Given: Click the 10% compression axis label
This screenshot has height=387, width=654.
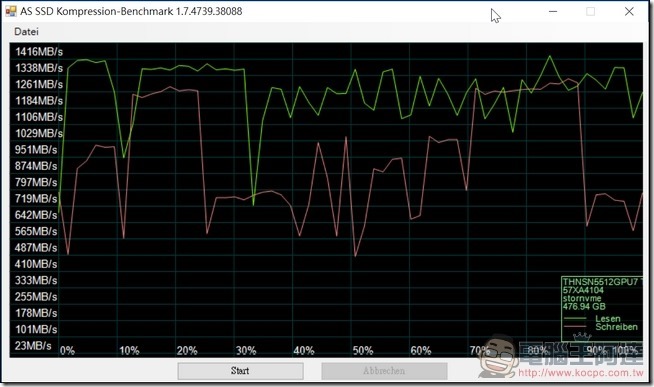Looking at the screenshot, I should (x=129, y=350).
